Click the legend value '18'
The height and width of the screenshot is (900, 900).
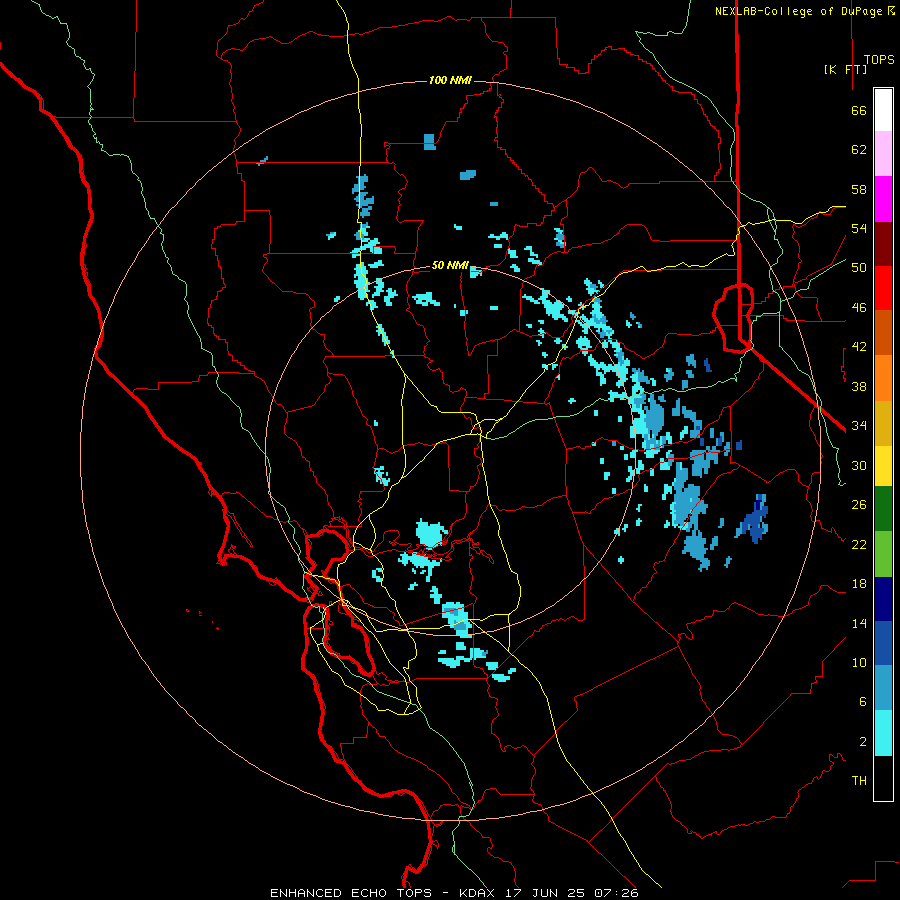pos(859,584)
